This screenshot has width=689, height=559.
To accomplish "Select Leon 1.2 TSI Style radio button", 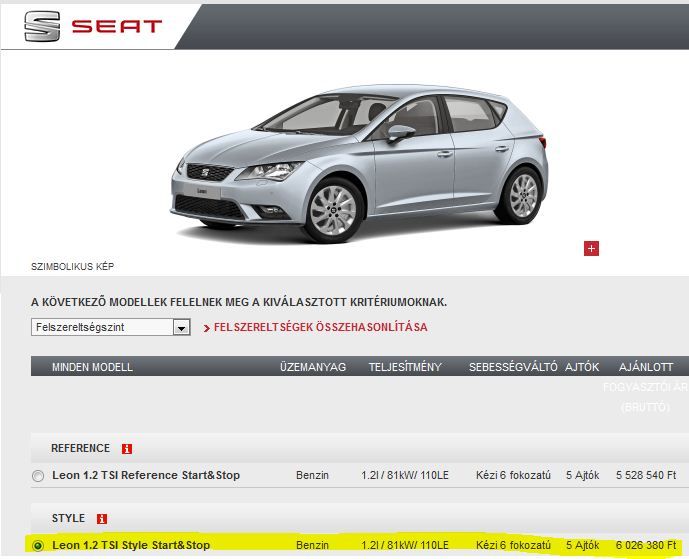I will [x=38, y=546].
